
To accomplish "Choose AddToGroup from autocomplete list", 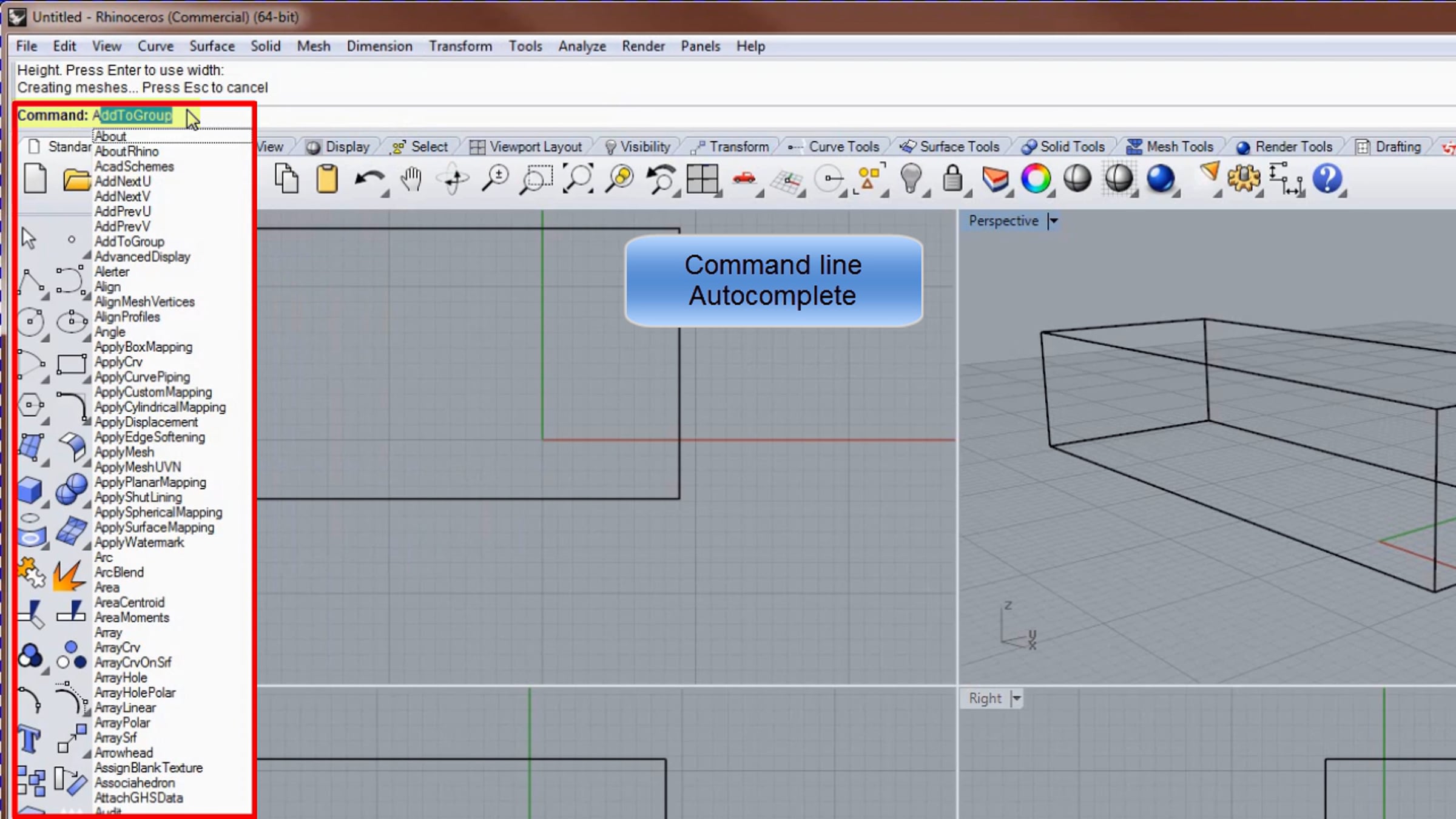I will click(129, 241).
